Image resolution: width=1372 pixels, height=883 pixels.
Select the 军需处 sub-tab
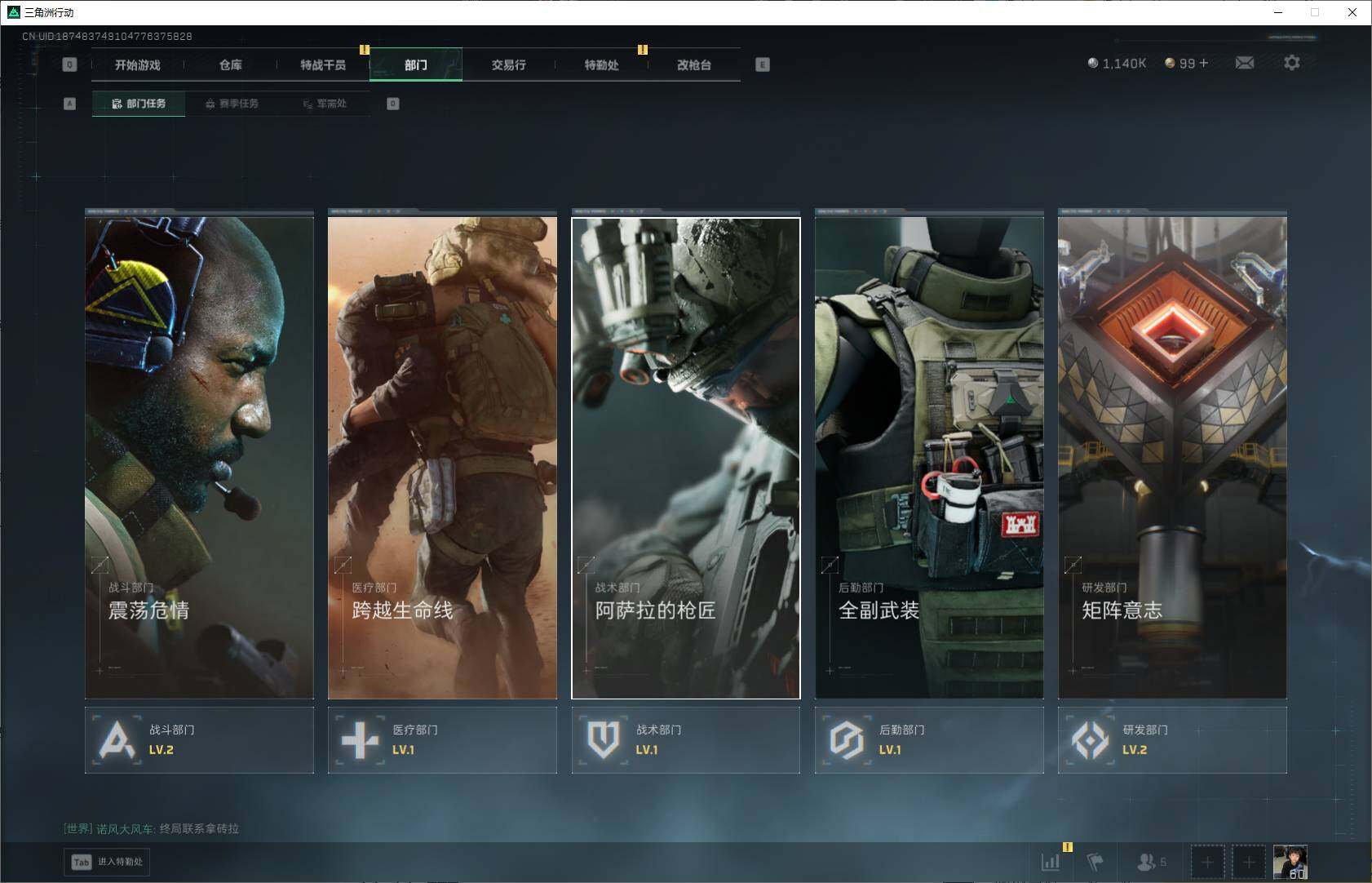coord(325,104)
